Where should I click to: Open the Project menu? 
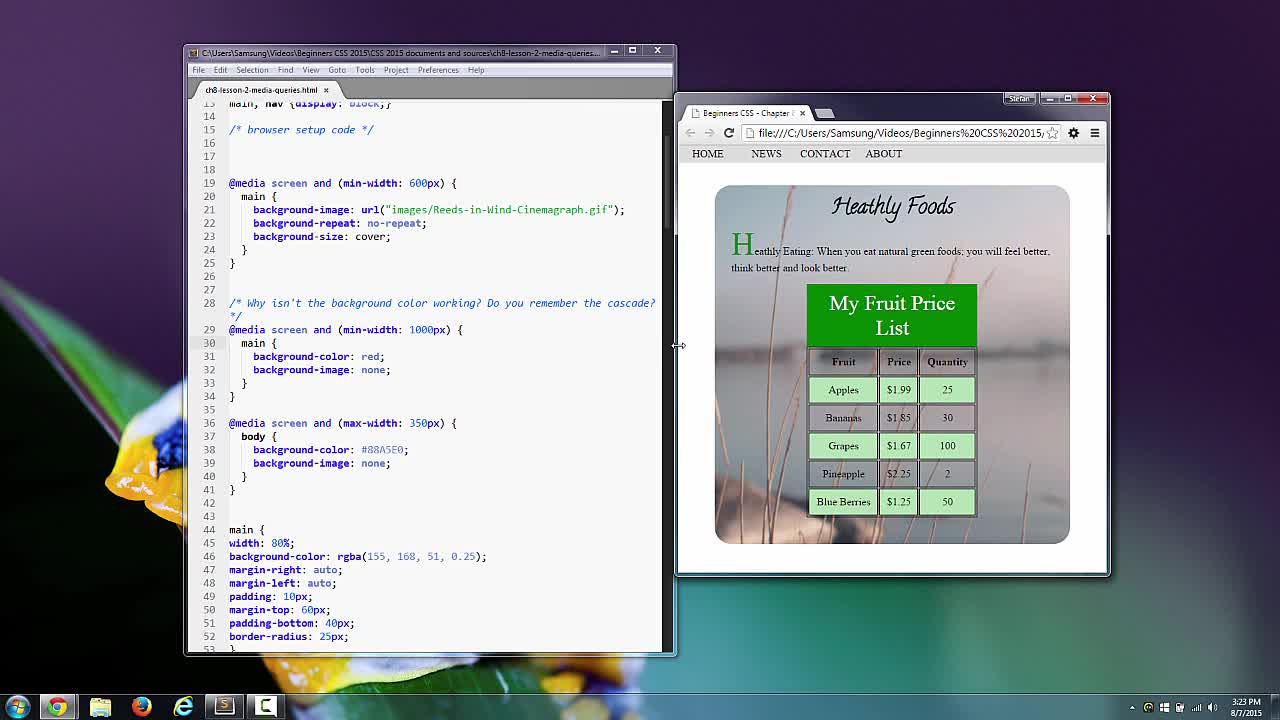[396, 70]
